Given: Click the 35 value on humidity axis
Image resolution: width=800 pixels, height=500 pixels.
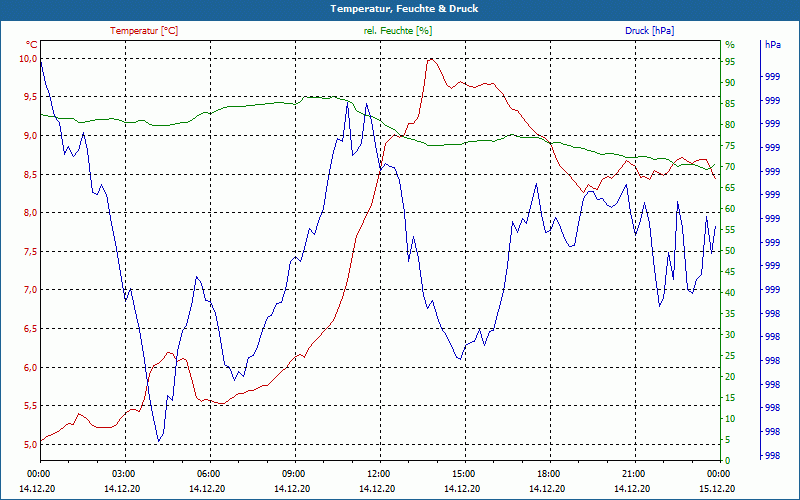Looking at the screenshot, I should [x=730, y=314].
